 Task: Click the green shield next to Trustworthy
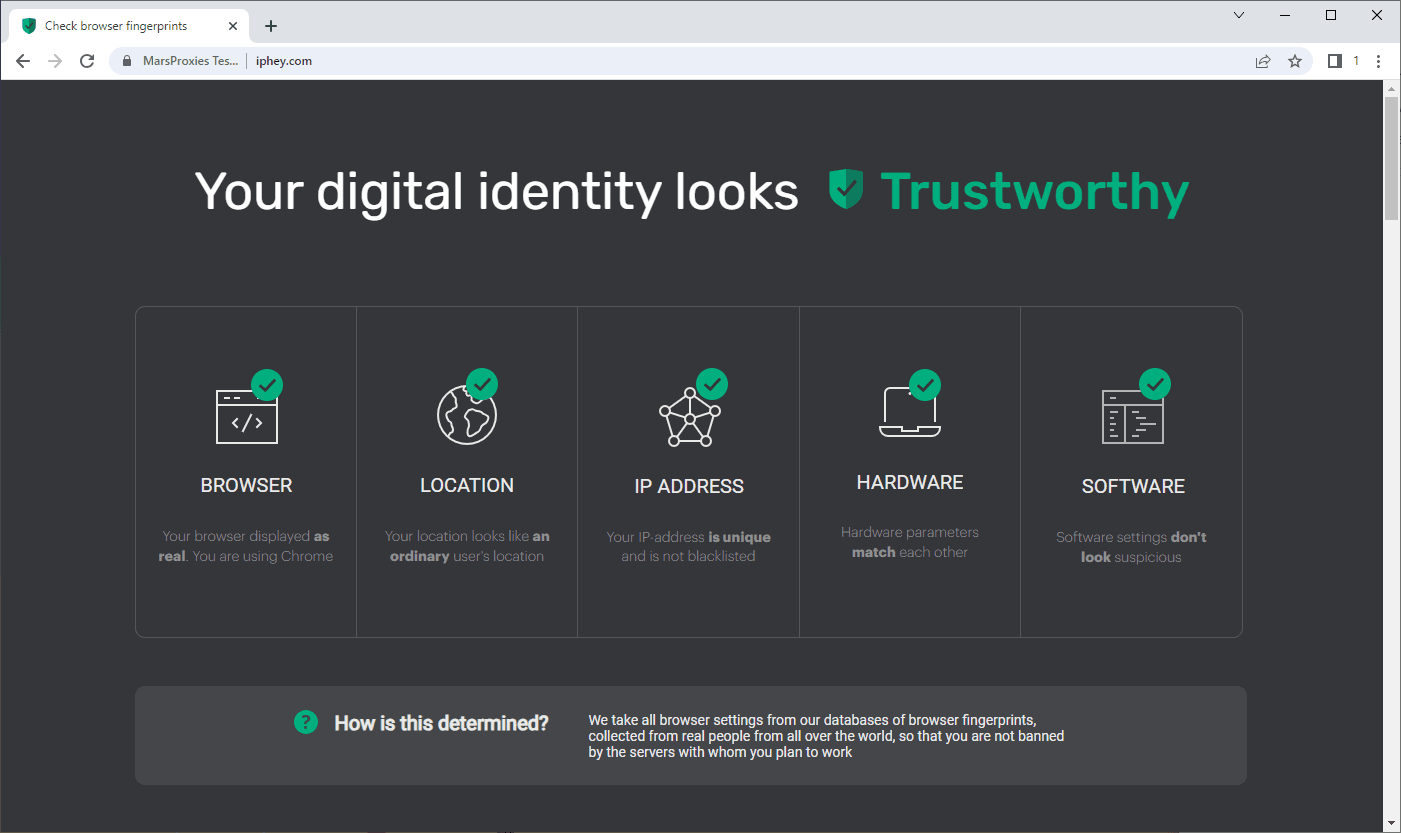point(846,189)
